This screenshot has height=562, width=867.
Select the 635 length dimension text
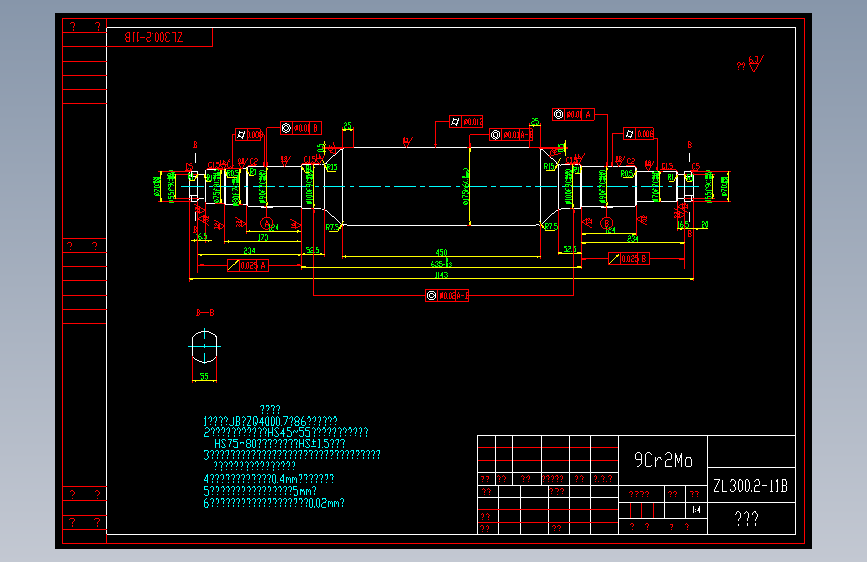pos(441,264)
